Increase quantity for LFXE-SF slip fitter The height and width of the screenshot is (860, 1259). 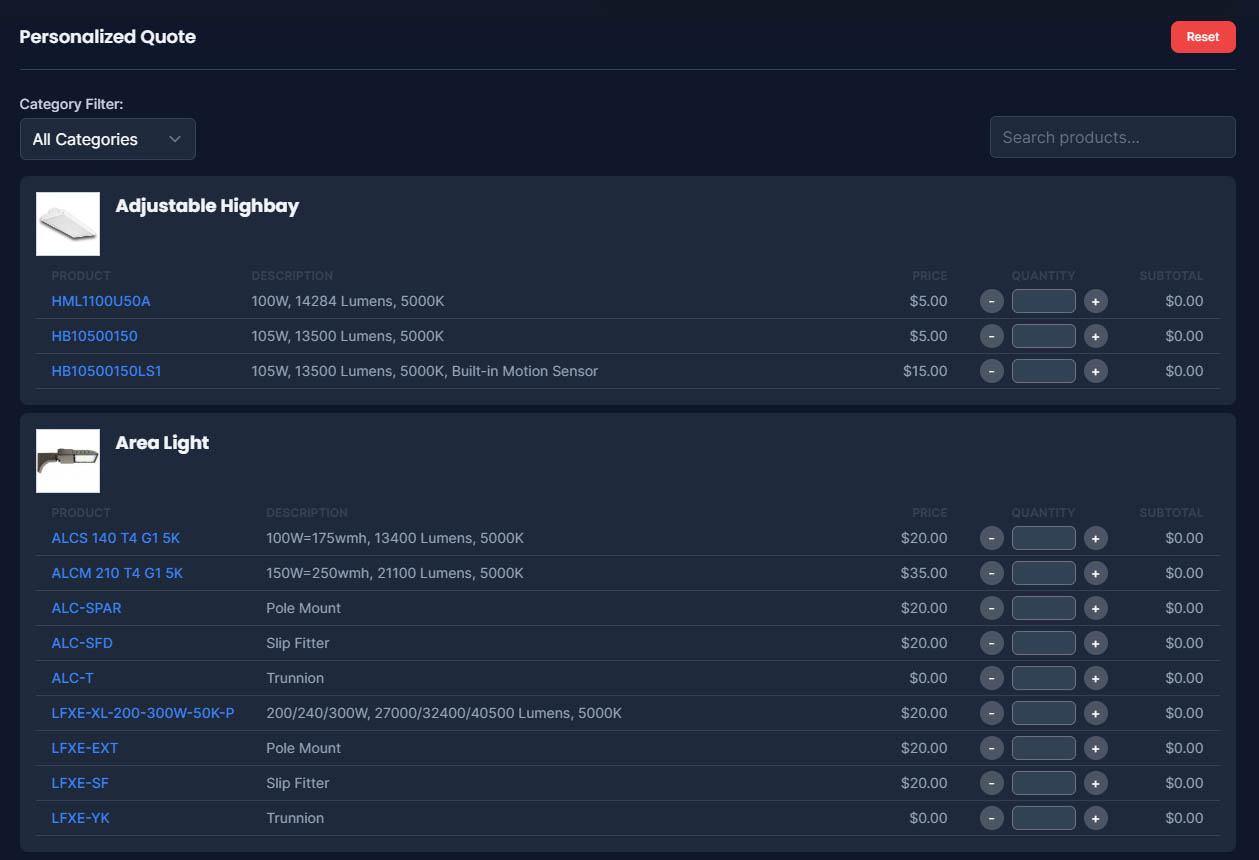(x=1095, y=783)
